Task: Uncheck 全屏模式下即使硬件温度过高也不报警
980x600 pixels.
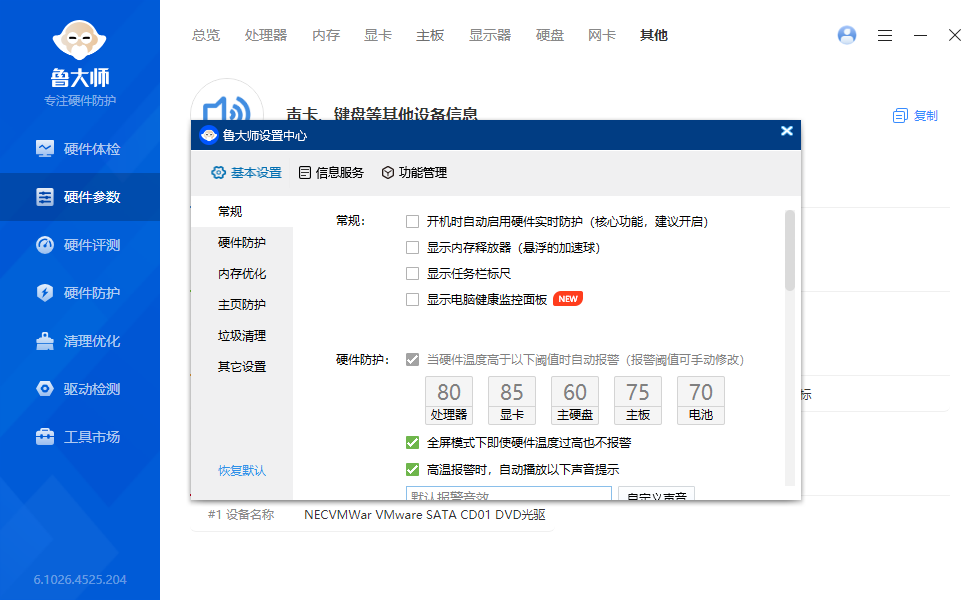Action: point(413,445)
